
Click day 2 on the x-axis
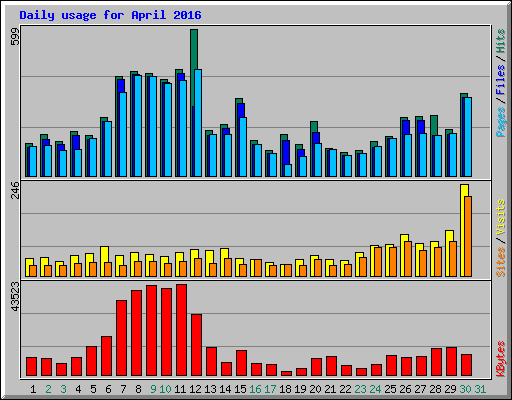point(48,389)
